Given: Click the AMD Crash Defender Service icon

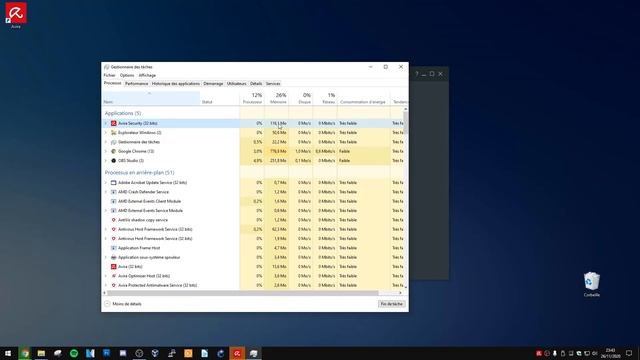Looking at the screenshot, I should 113,192.
